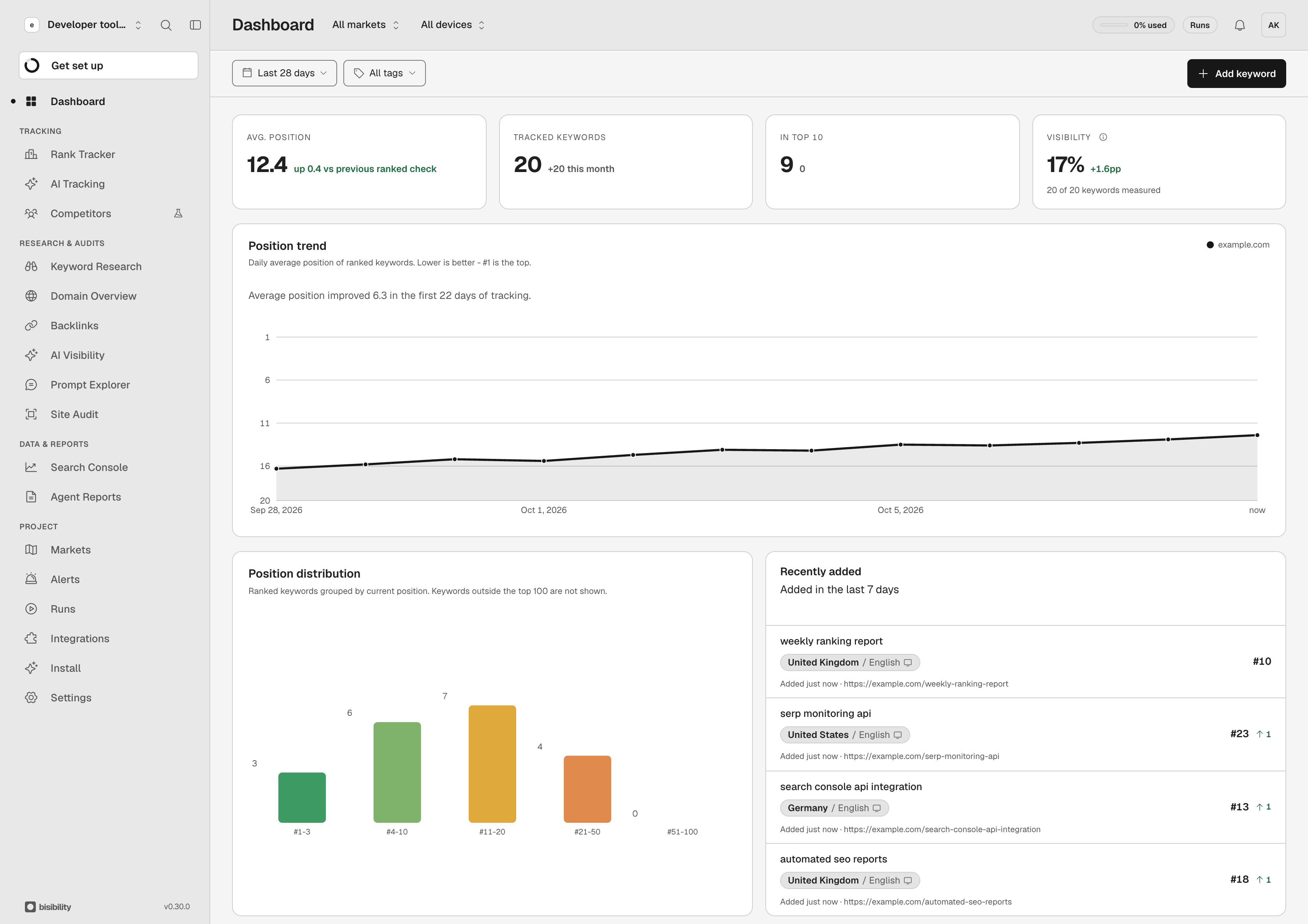The width and height of the screenshot is (1308, 924).
Task: Click the Integrations puzzle icon
Action: pyautogui.click(x=31, y=639)
